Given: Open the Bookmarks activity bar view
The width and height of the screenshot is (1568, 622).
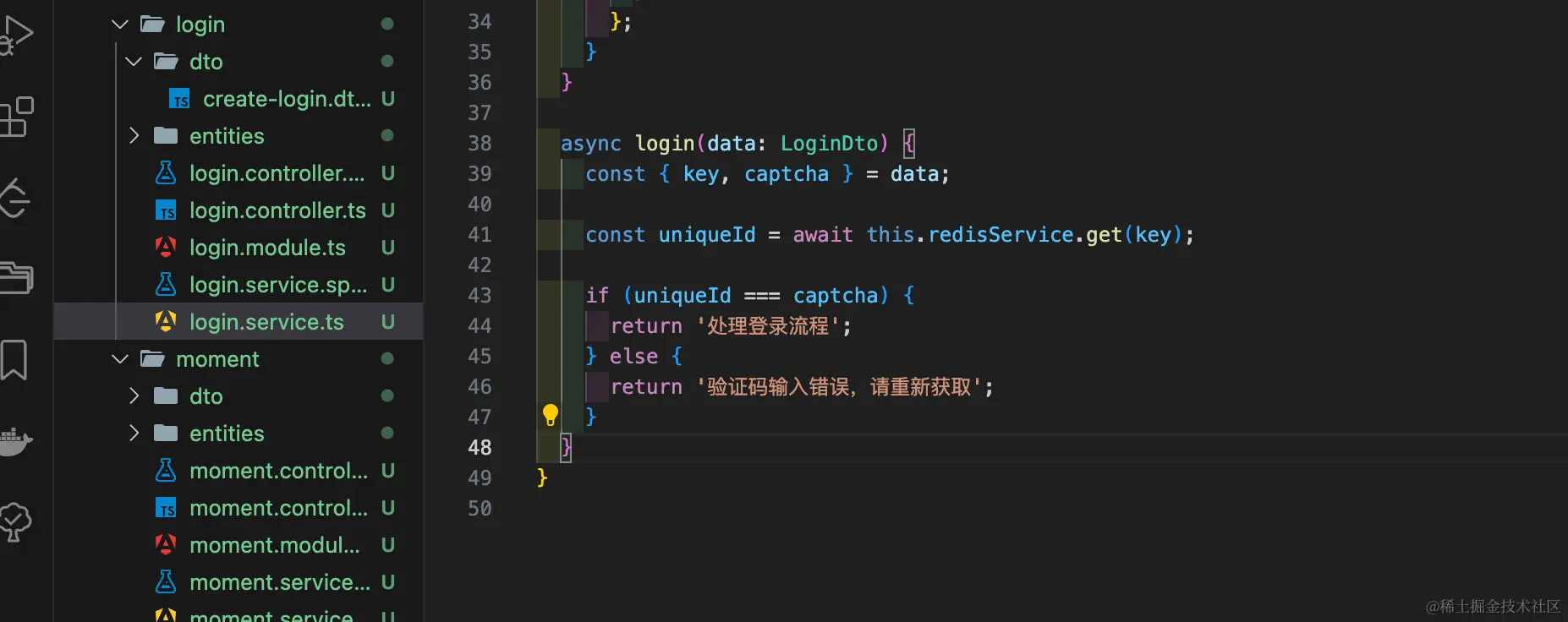Looking at the screenshot, I should pos(14,360).
